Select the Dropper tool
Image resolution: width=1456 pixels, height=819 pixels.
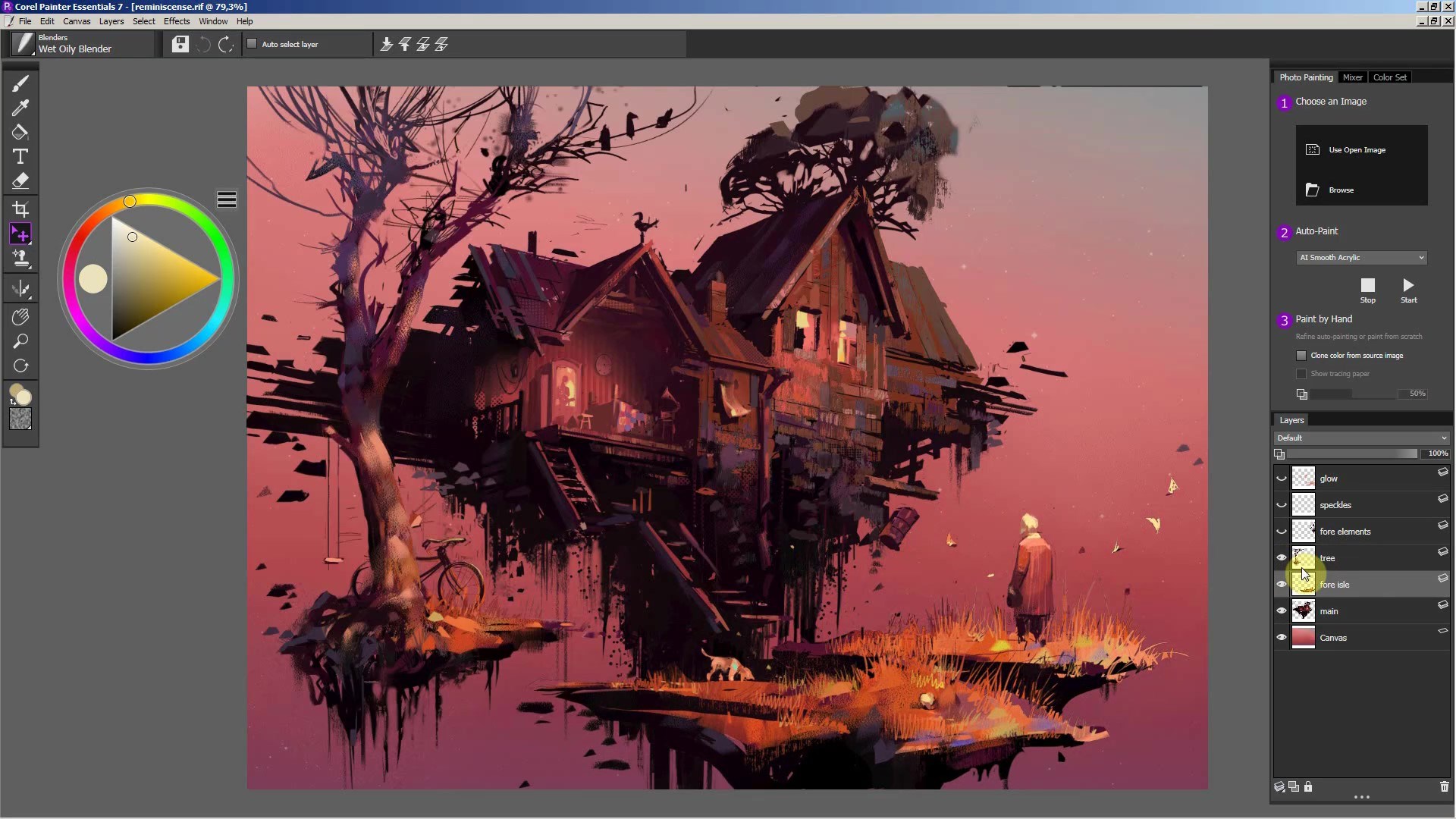pos(20,108)
